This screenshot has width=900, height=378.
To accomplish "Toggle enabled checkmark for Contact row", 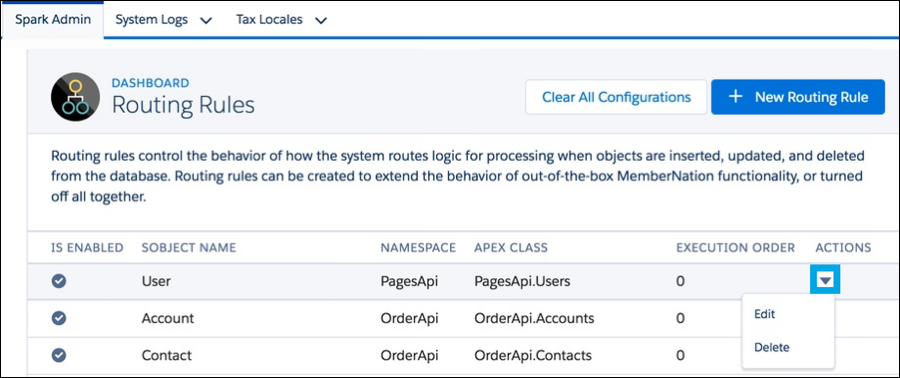I will [59, 355].
